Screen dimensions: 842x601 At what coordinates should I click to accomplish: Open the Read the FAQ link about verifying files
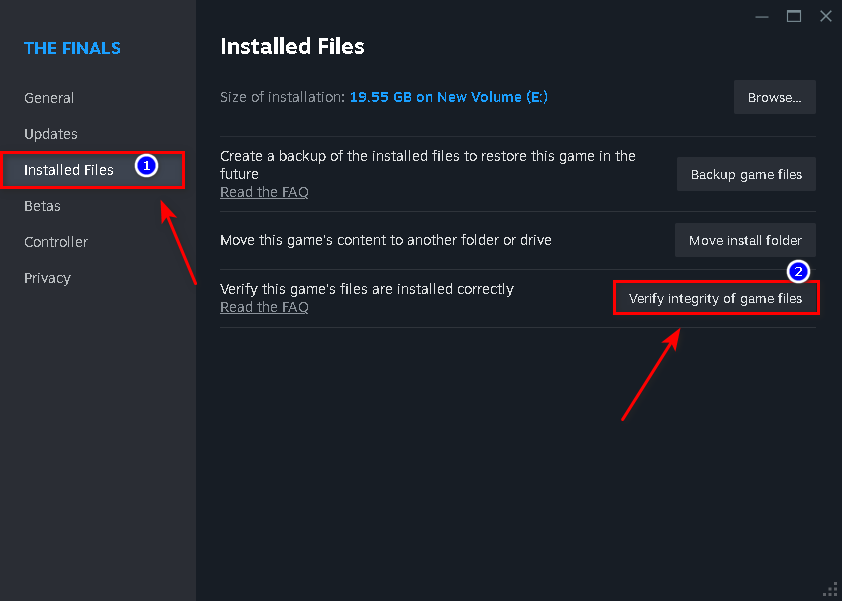click(264, 307)
